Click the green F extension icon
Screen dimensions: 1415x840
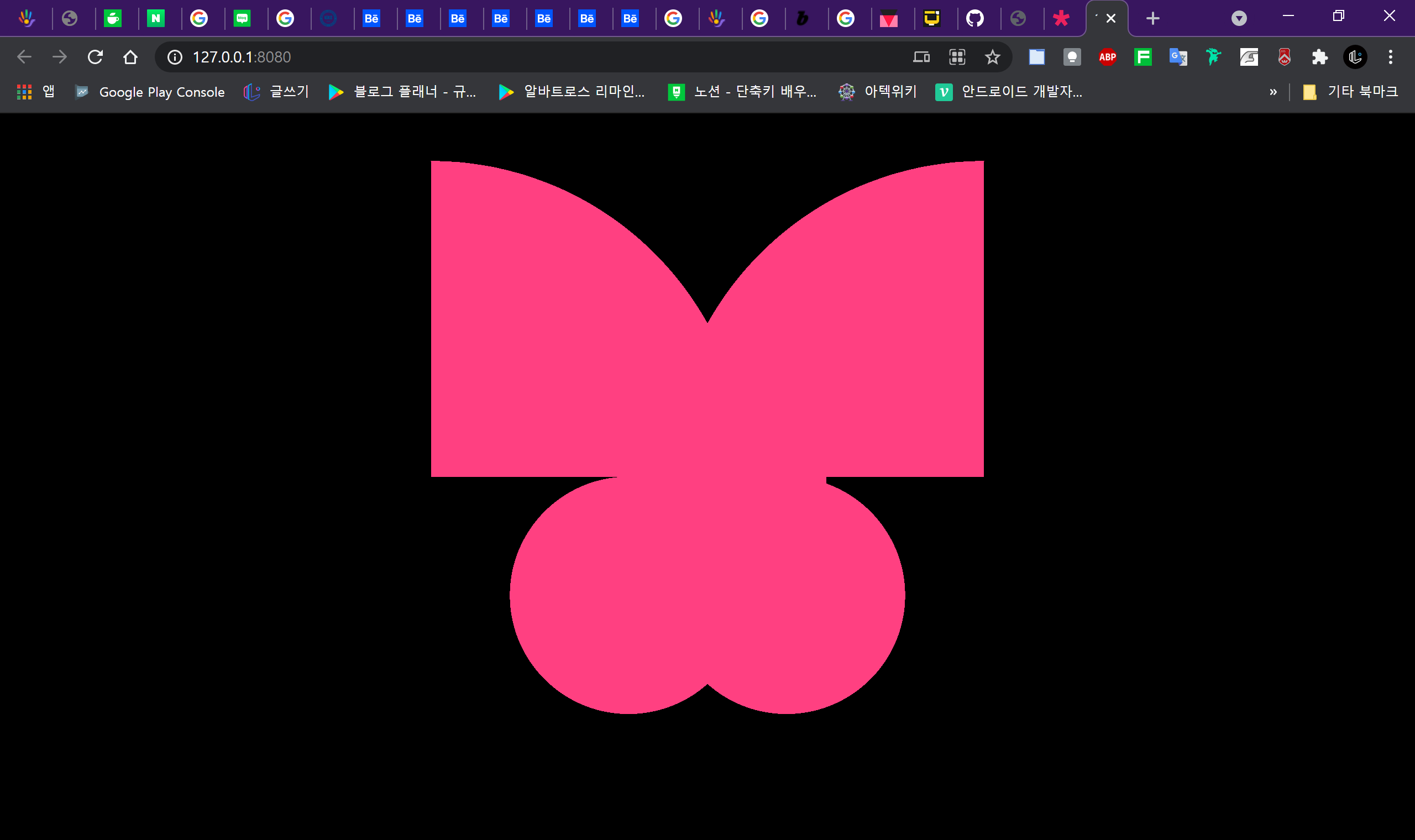pos(1143,57)
